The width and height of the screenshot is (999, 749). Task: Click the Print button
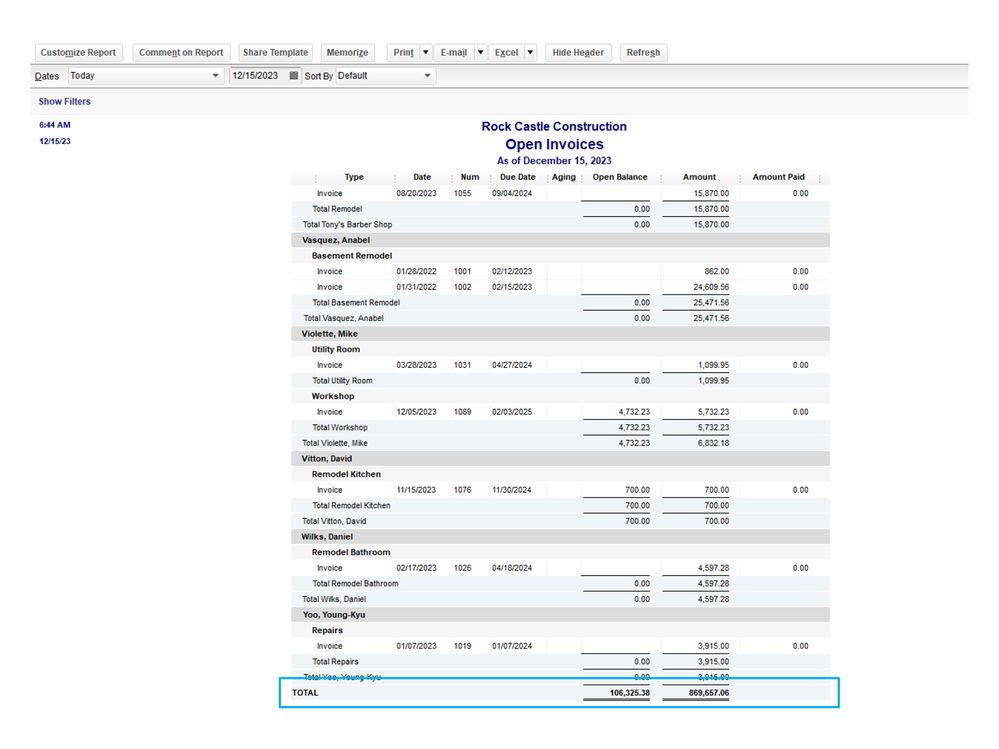pos(403,53)
